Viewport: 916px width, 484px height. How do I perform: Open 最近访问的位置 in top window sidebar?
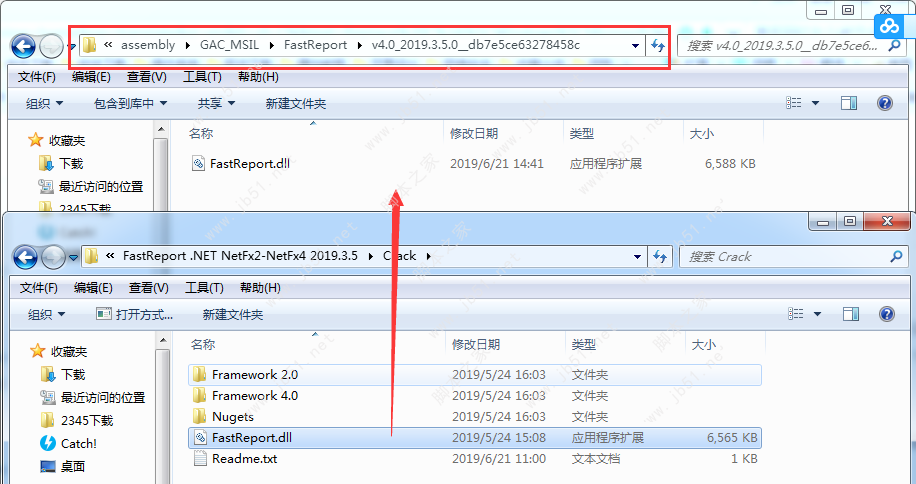91,187
